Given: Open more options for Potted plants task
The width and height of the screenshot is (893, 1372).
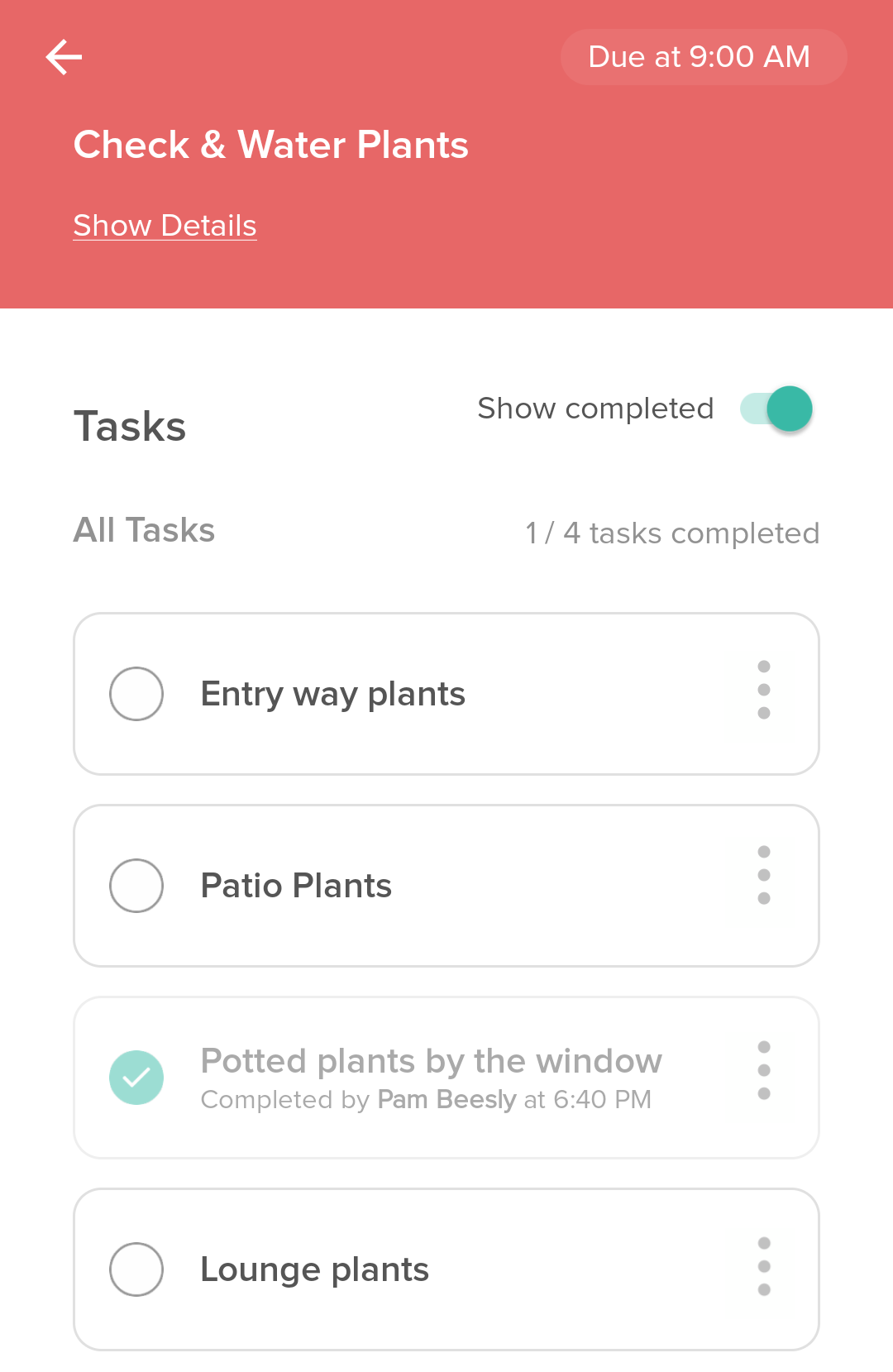Looking at the screenshot, I should (764, 1070).
